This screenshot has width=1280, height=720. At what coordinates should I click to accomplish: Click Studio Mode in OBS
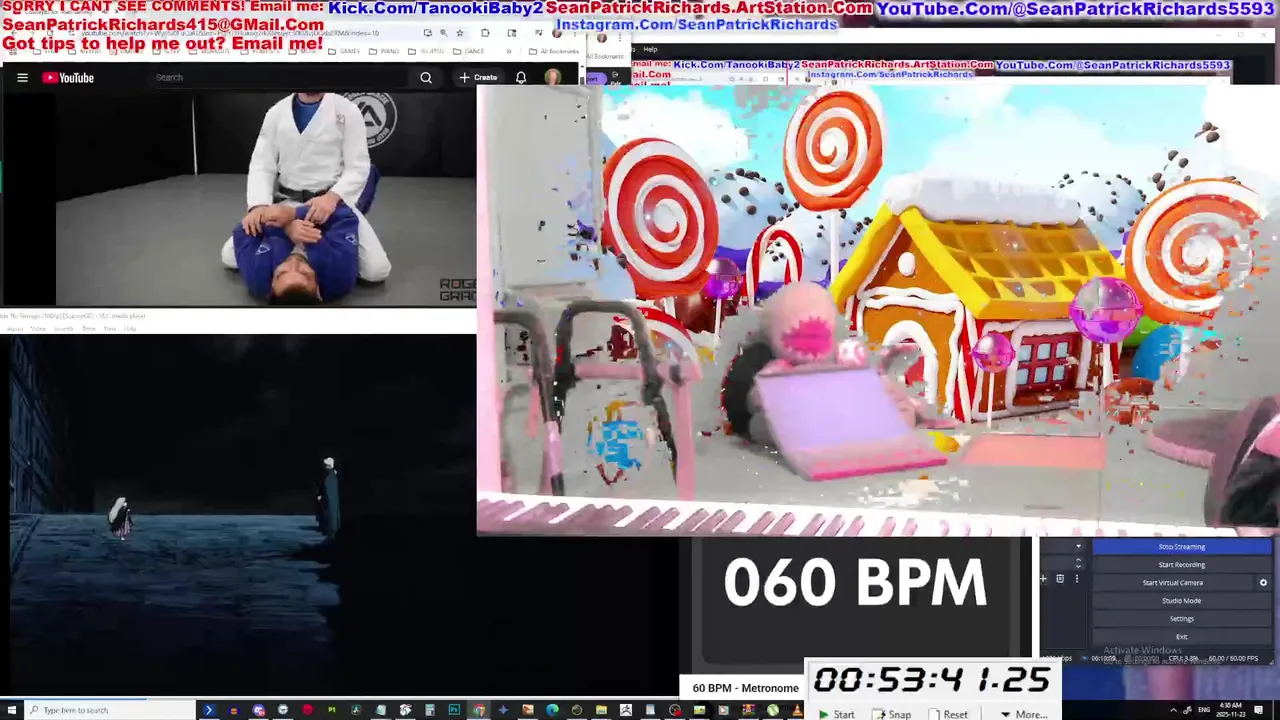coord(1181,601)
